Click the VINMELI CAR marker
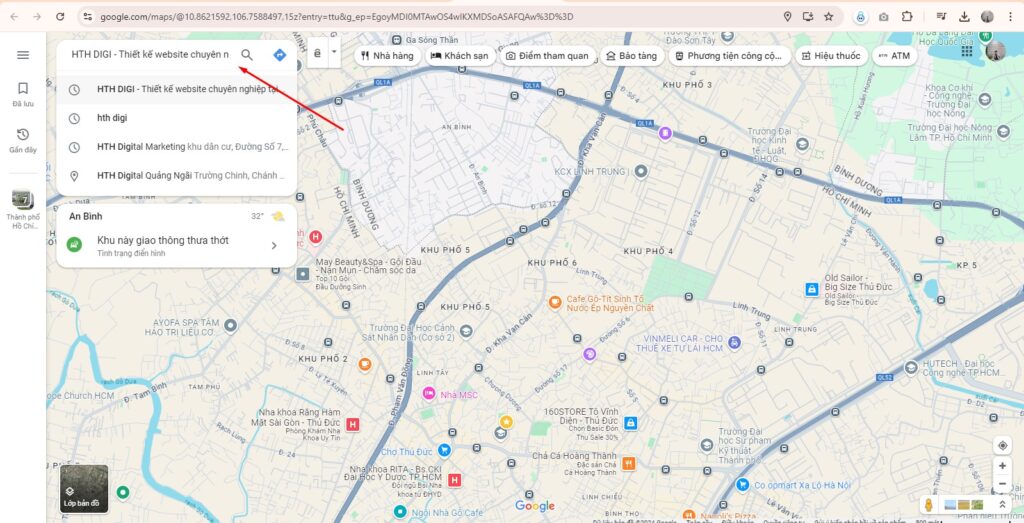The width and height of the screenshot is (1024, 523). pos(734,342)
